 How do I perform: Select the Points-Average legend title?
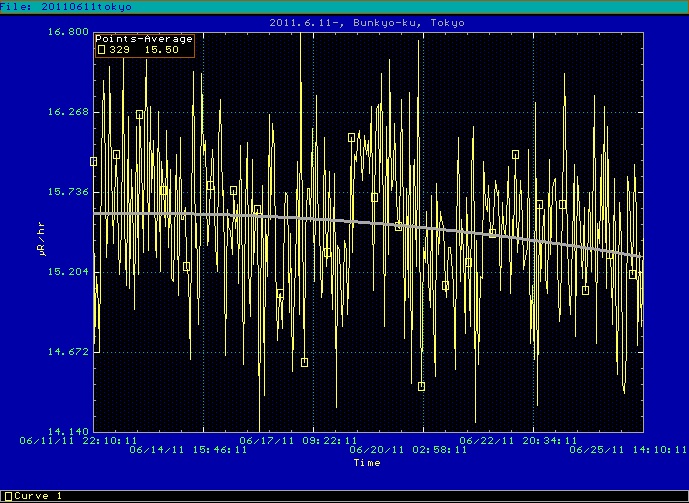coord(144,39)
